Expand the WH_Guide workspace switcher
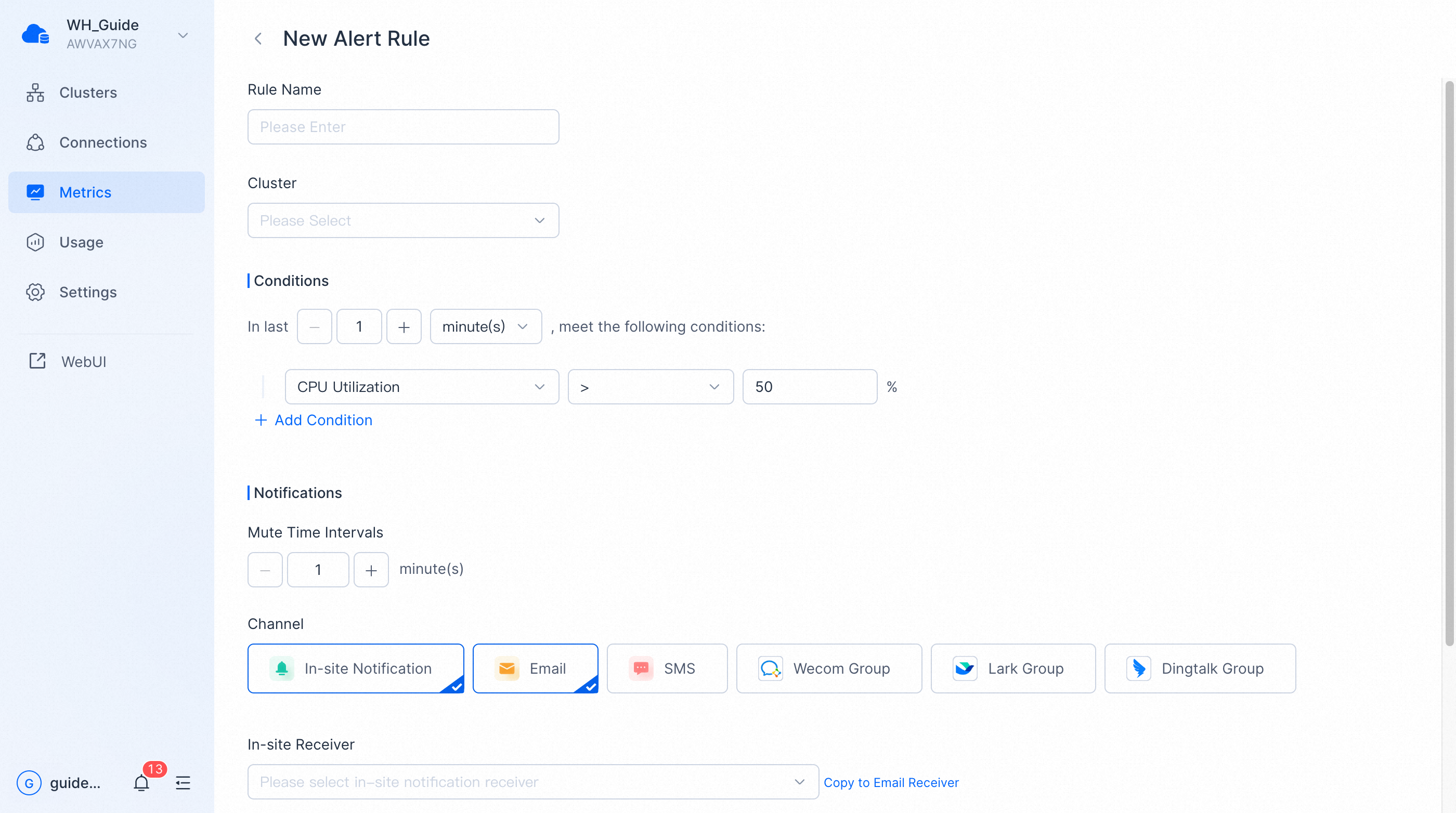 click(x=182, y=35)
